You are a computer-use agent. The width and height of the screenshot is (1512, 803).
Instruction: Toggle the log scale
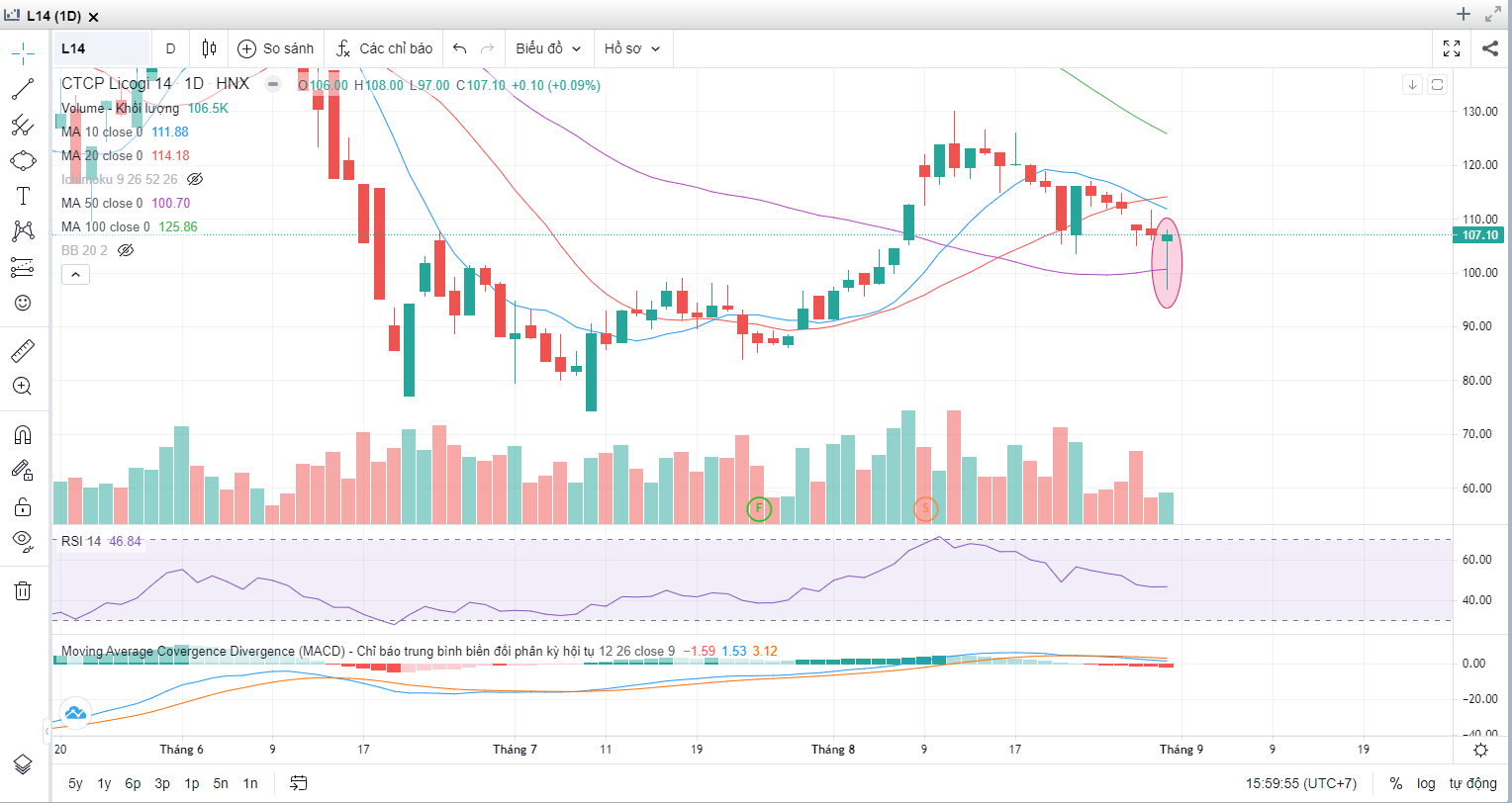click(1426, 783)
